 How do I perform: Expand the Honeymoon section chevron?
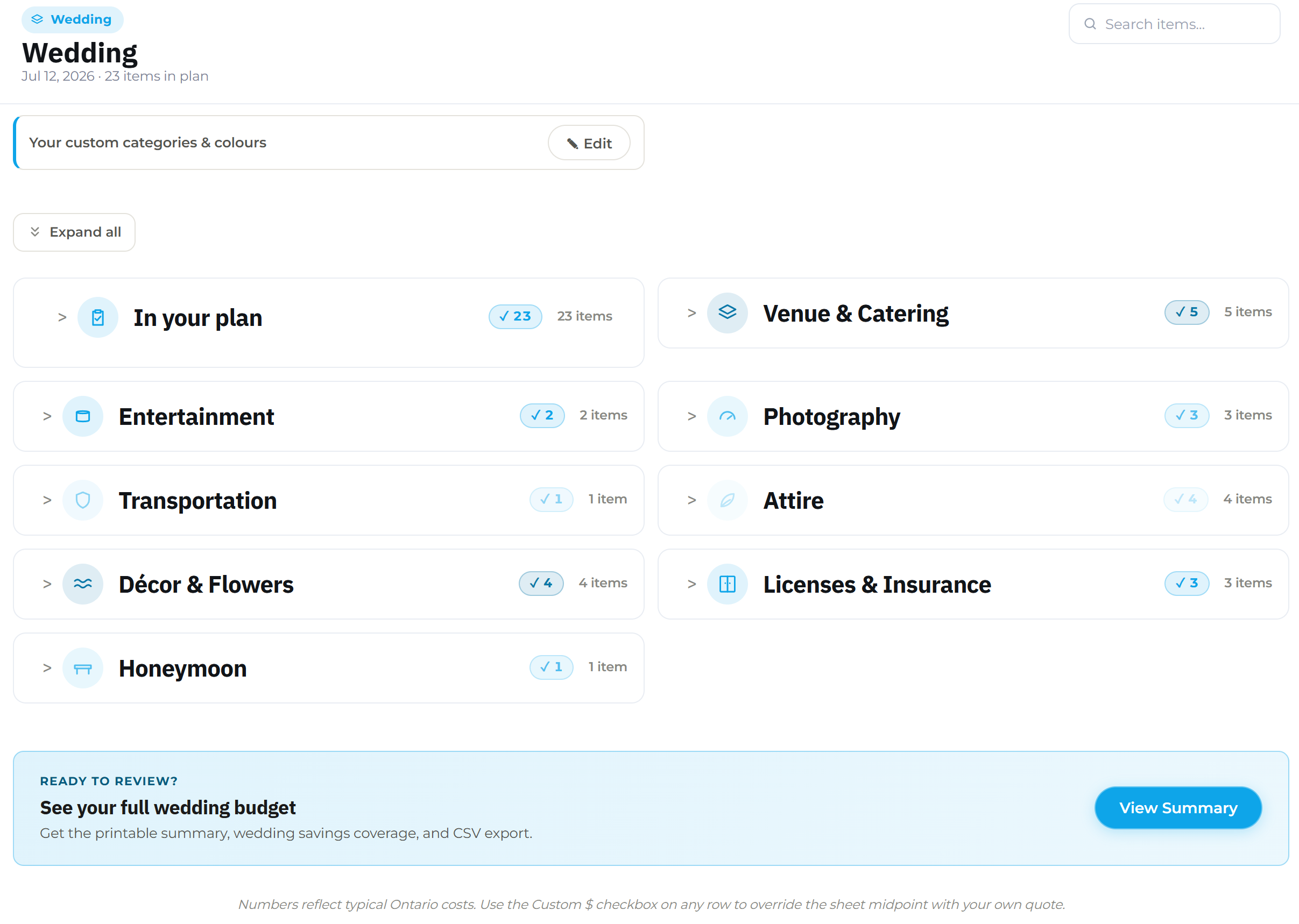click(x=47, y=667)
